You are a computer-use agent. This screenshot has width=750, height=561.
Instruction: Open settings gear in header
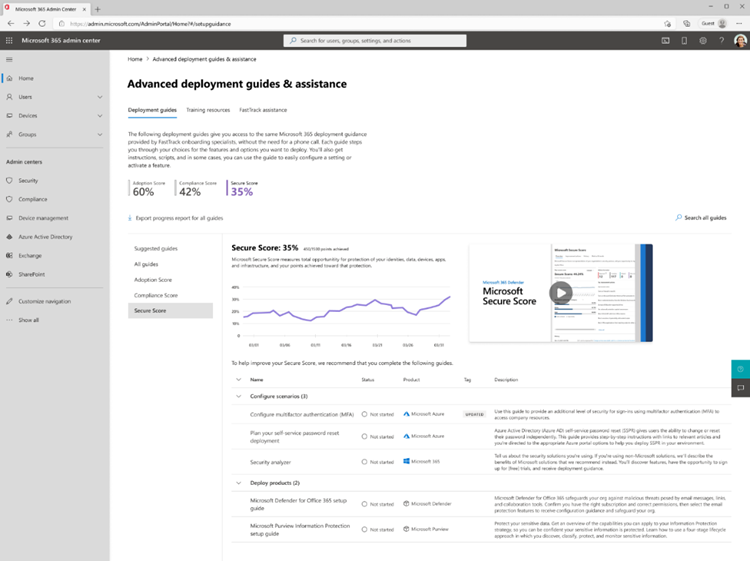point(703,41)
